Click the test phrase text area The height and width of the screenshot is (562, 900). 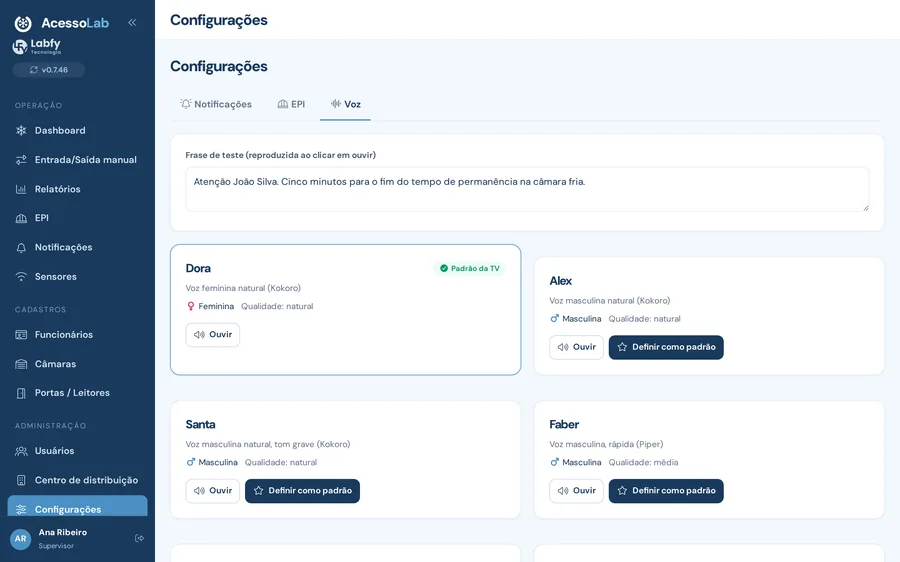(x=527, y=189)
